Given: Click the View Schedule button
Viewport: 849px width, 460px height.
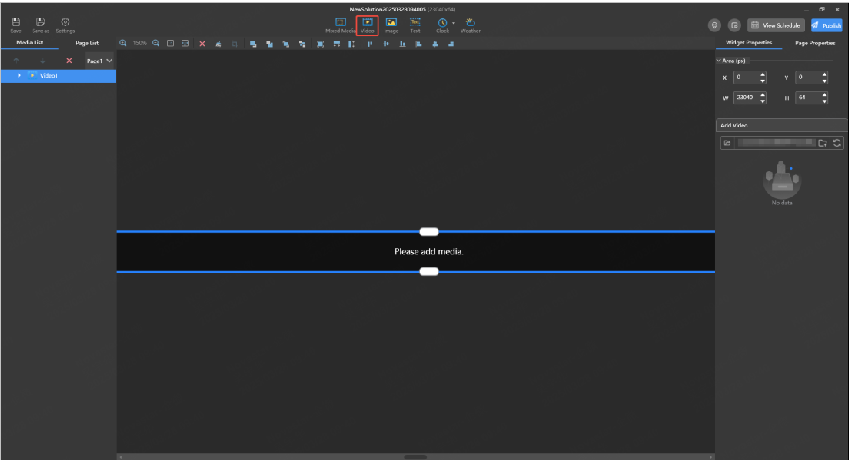Looking at the screenshot, I should pos(776,25).
